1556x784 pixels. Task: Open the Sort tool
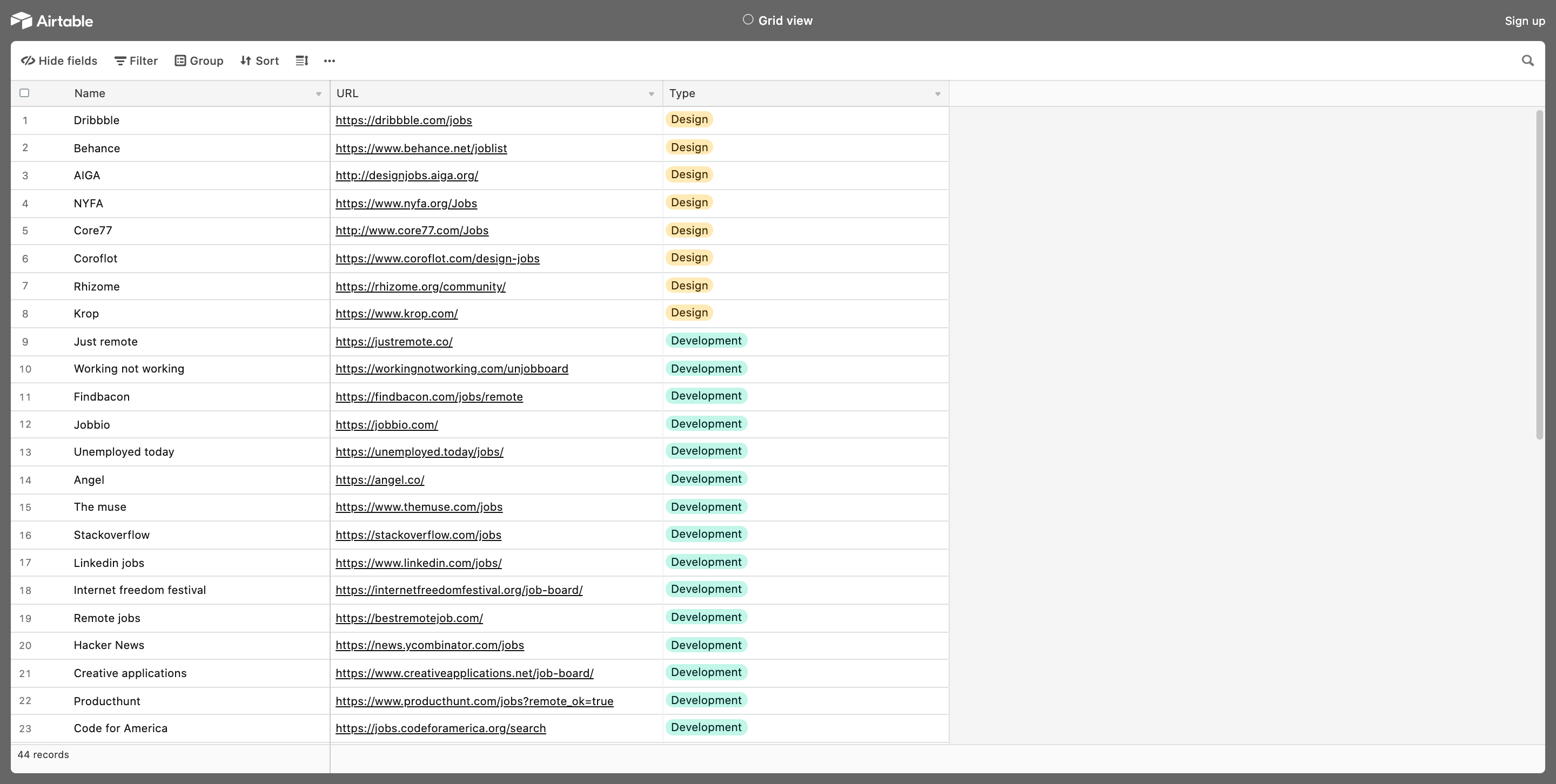[x=260, y=61]
